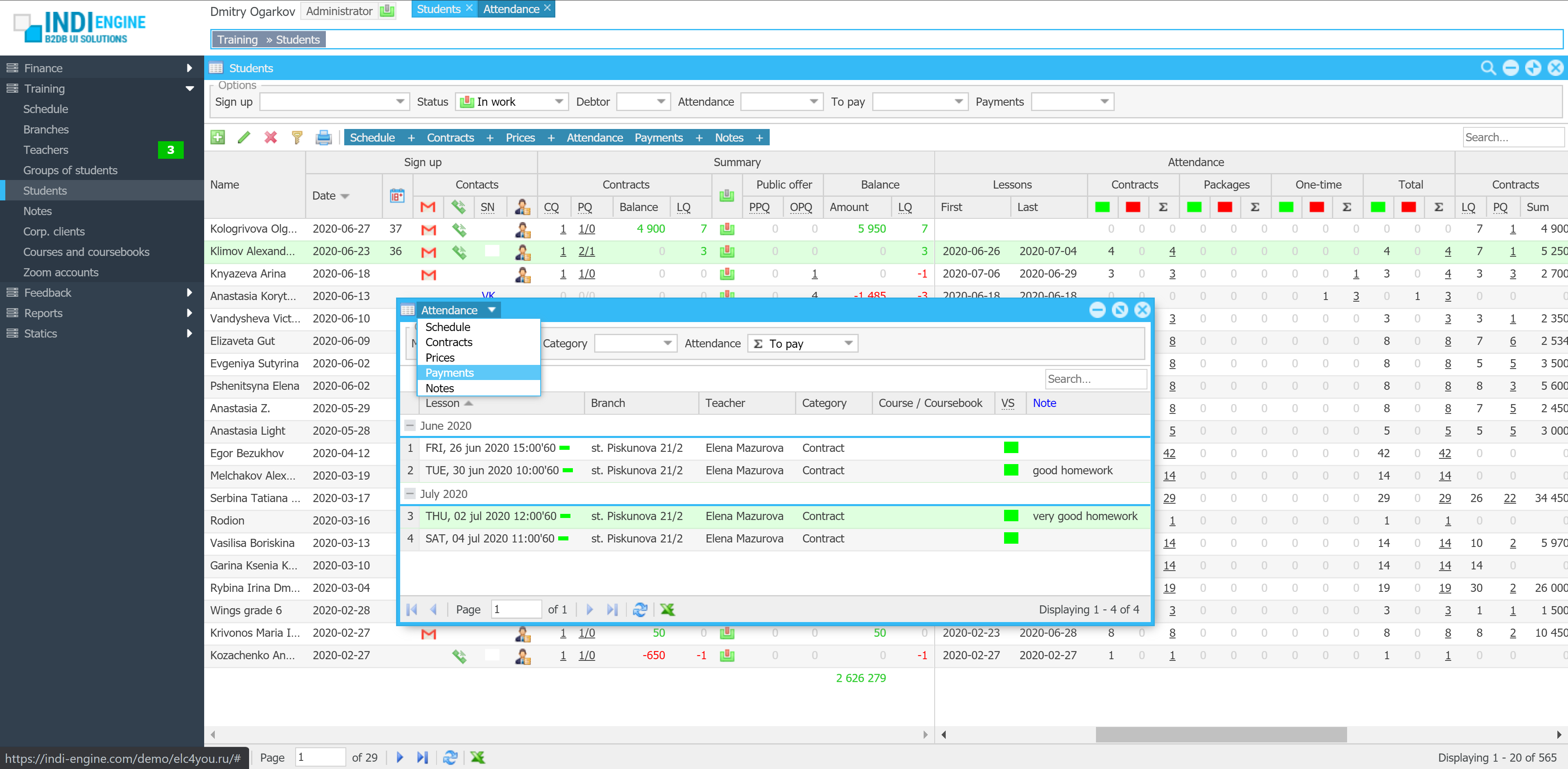Click the pencil edit icon
Image resolution: width=1568 pixels, height=769 pixels.
(x=244, y=138)
